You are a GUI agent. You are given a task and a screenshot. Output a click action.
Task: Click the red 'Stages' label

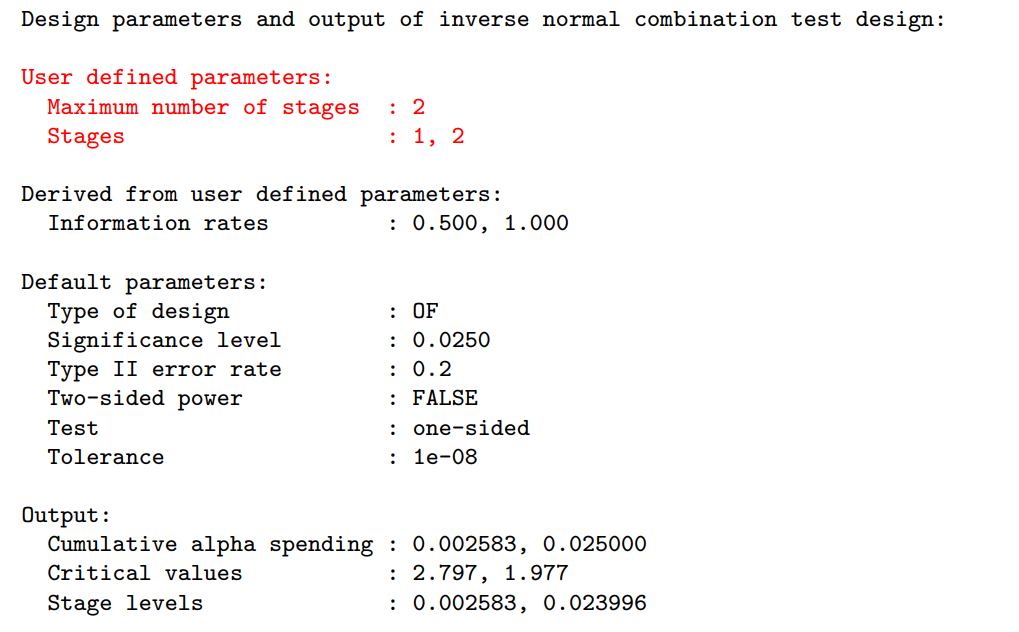[86, 136]
